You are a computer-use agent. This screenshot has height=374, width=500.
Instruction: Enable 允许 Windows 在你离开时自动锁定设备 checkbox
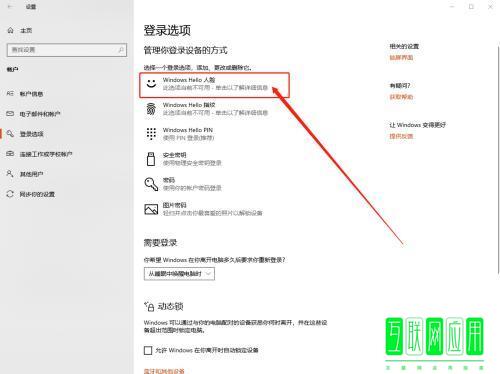pos(148,350)
